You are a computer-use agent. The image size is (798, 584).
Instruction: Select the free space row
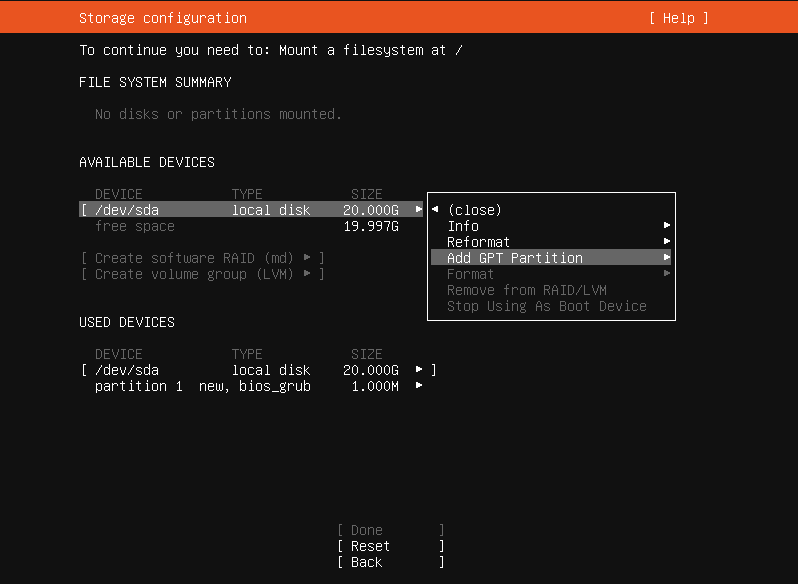tap(247, 225)
